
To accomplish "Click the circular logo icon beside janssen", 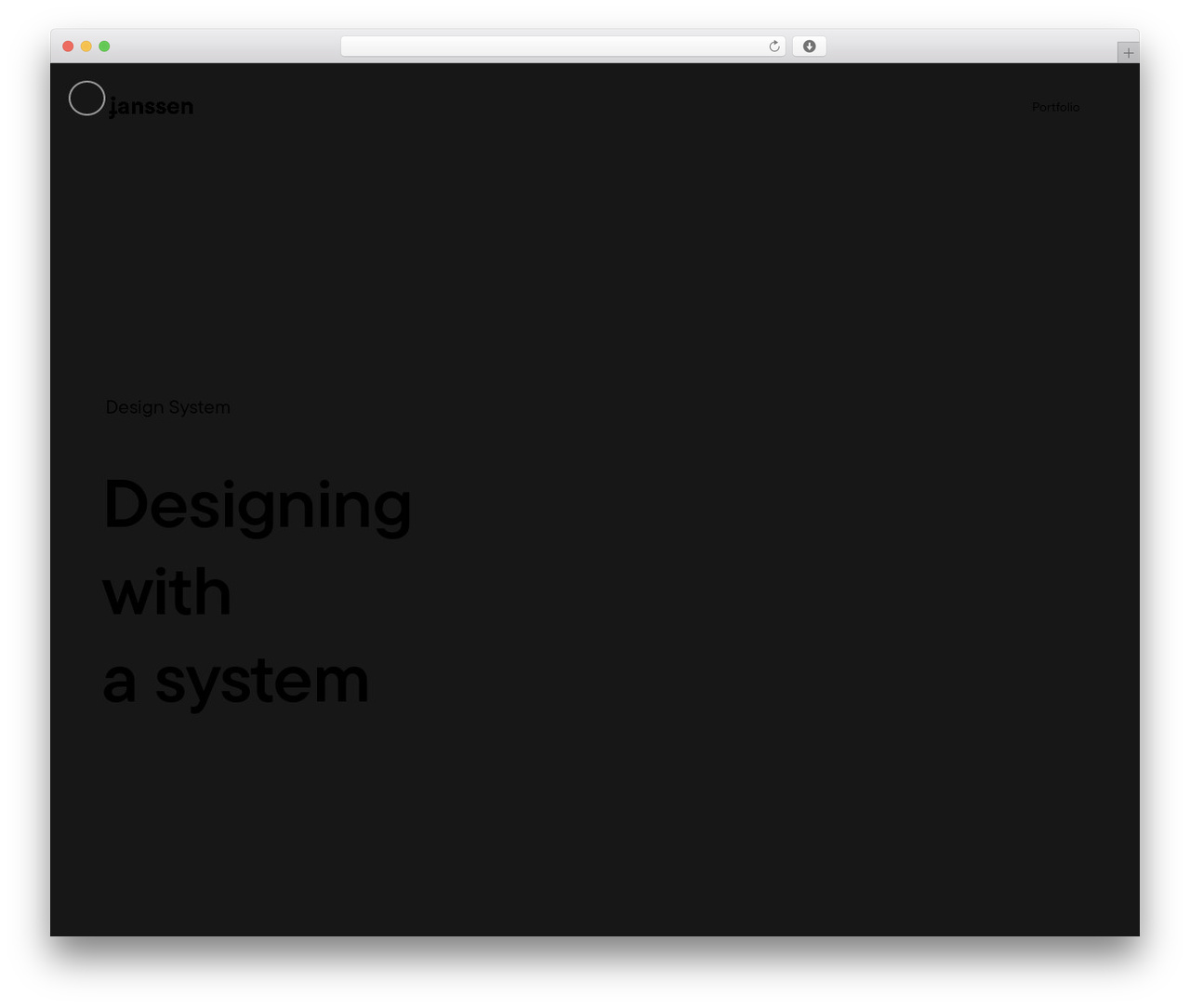I will pos(86,99).
